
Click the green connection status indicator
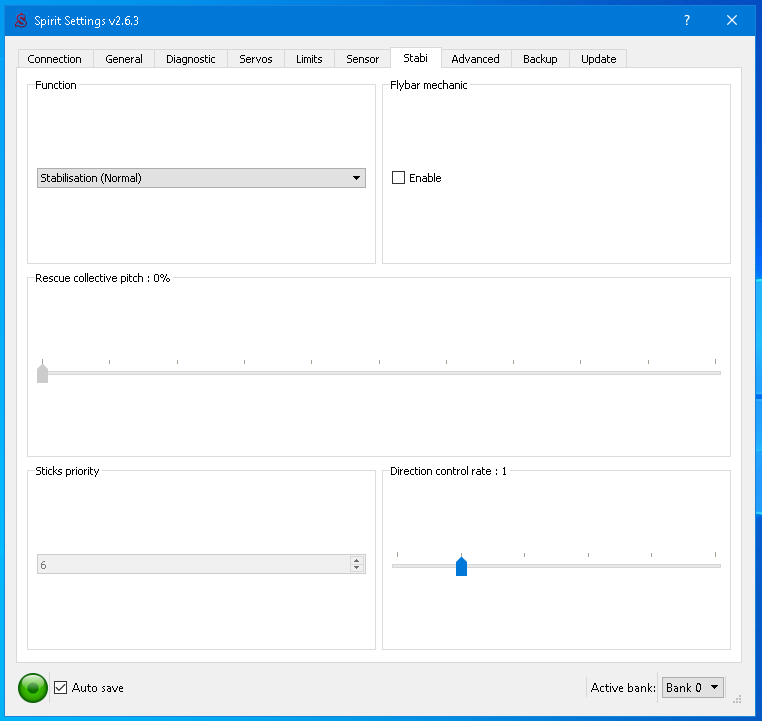tap(33, 688)
